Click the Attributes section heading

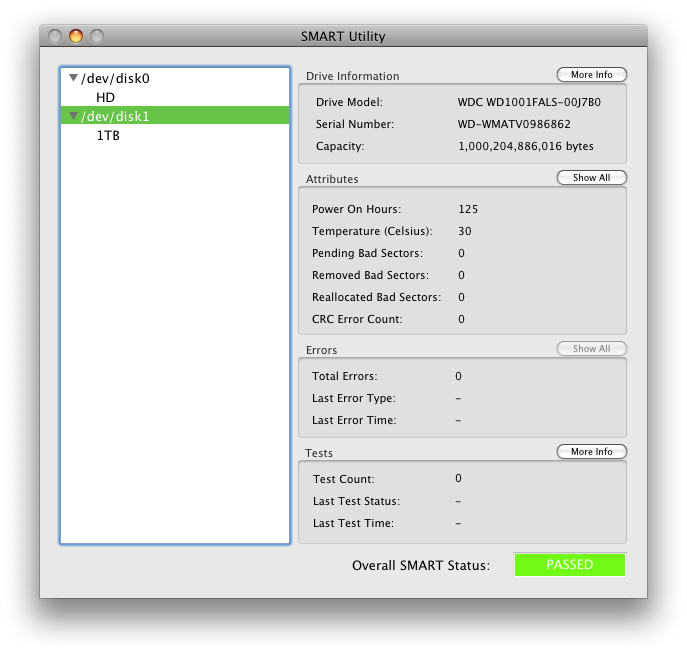click(332, 179)
